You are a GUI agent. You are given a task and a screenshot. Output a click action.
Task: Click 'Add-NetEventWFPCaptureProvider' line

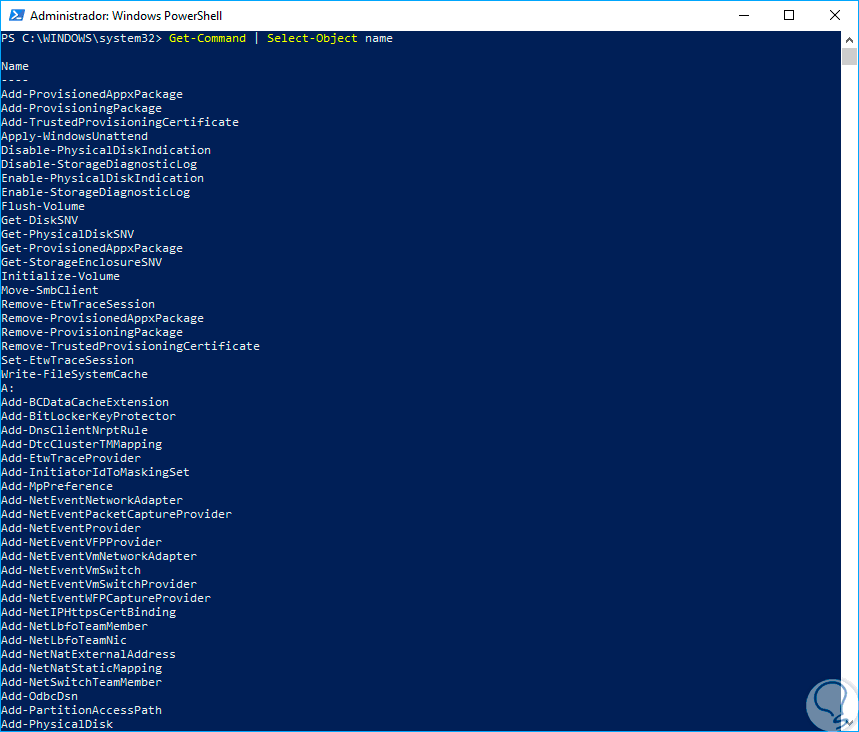point(106,598)
